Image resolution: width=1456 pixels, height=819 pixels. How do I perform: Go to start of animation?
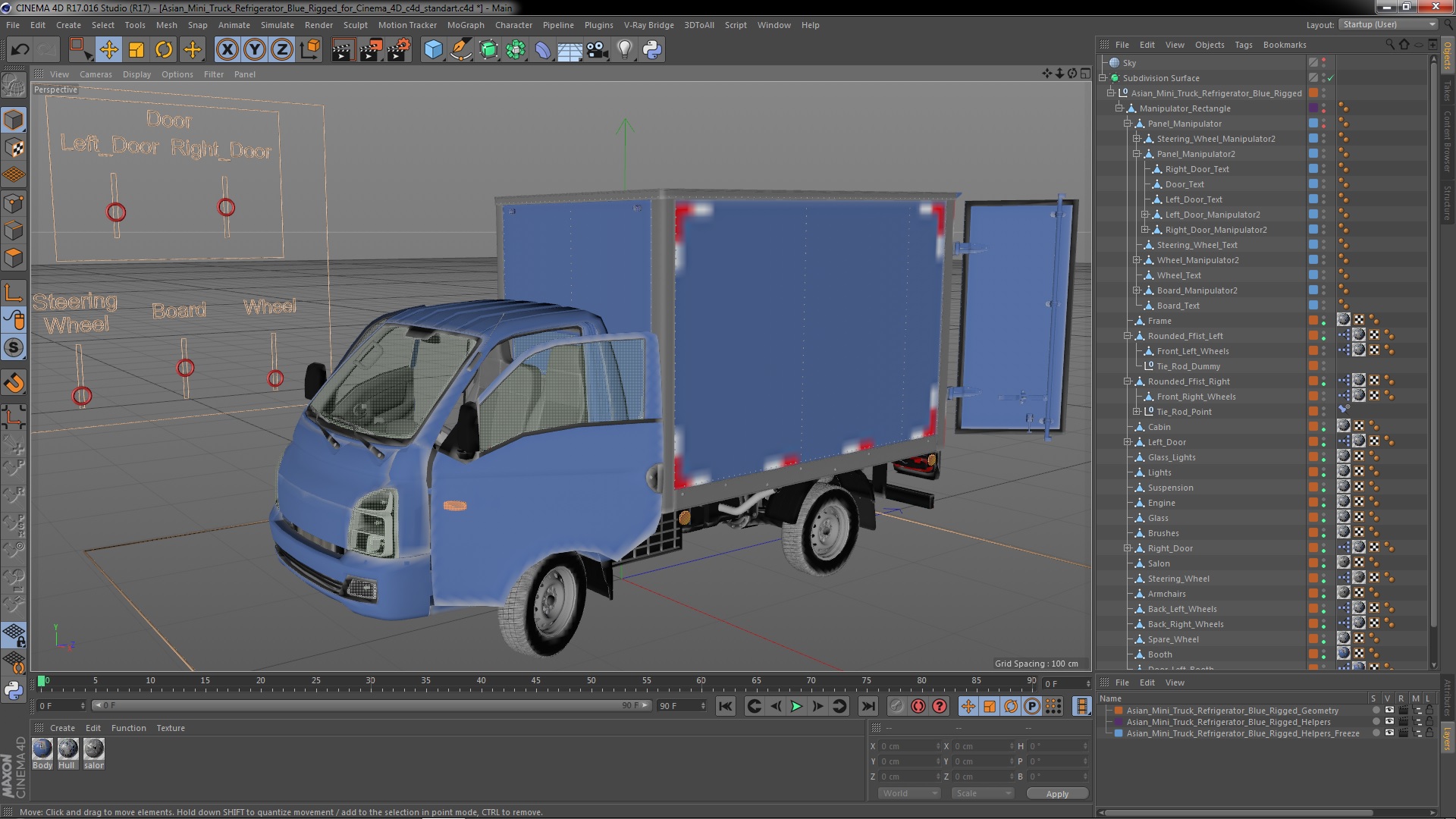click(x=726, y=706)
